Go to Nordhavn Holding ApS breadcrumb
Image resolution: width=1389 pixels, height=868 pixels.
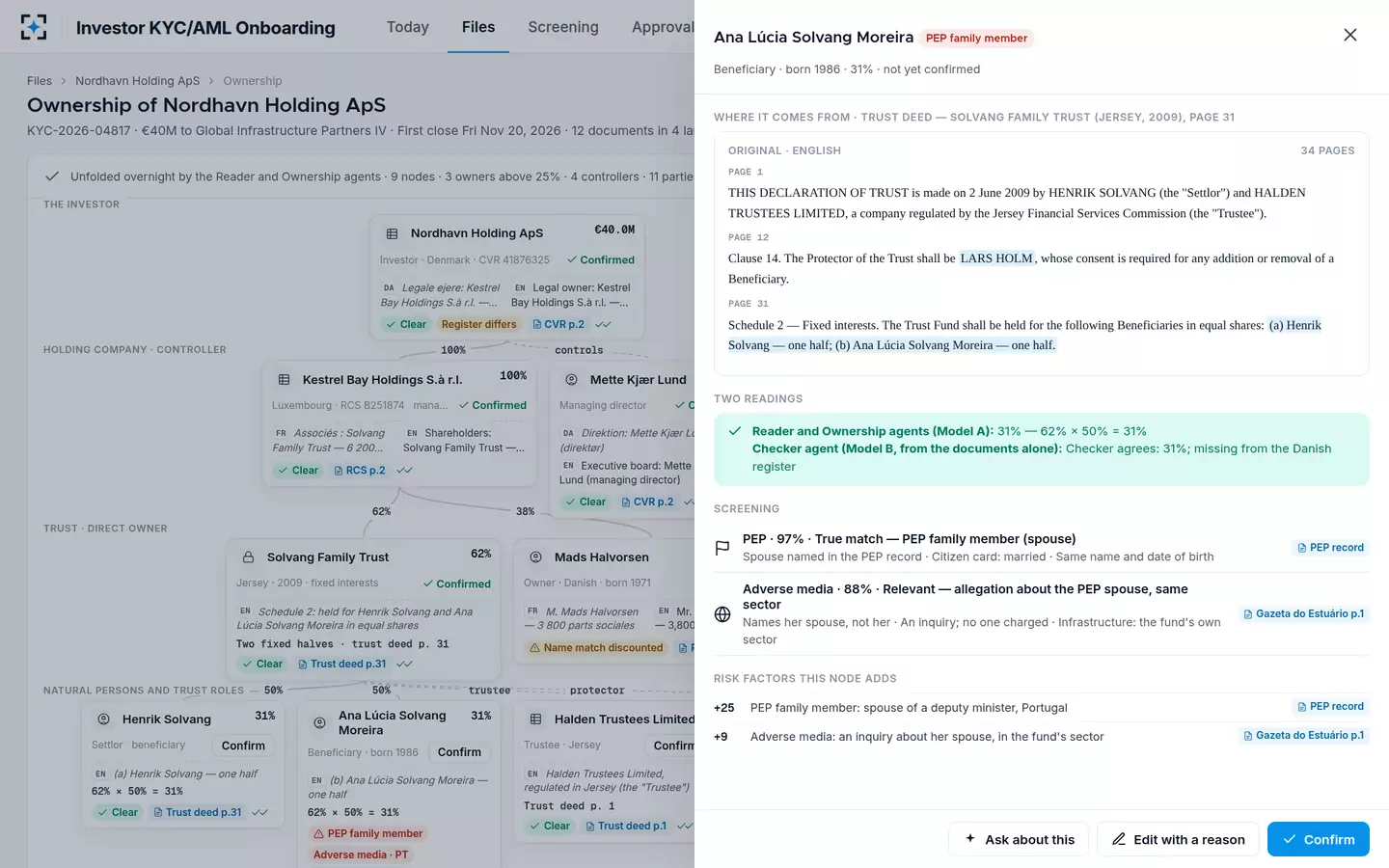point(137,81)
